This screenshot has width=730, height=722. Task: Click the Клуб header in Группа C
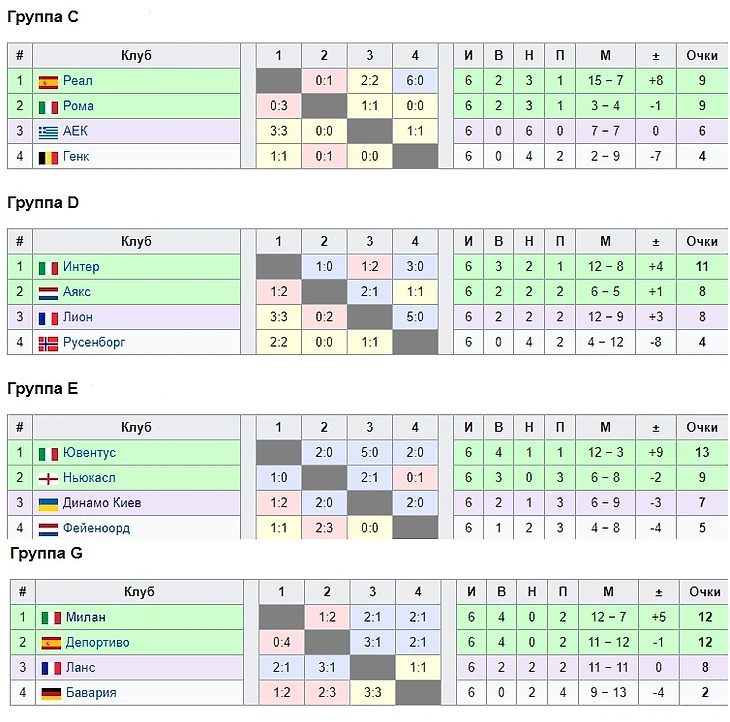click(x=136, y=56)
